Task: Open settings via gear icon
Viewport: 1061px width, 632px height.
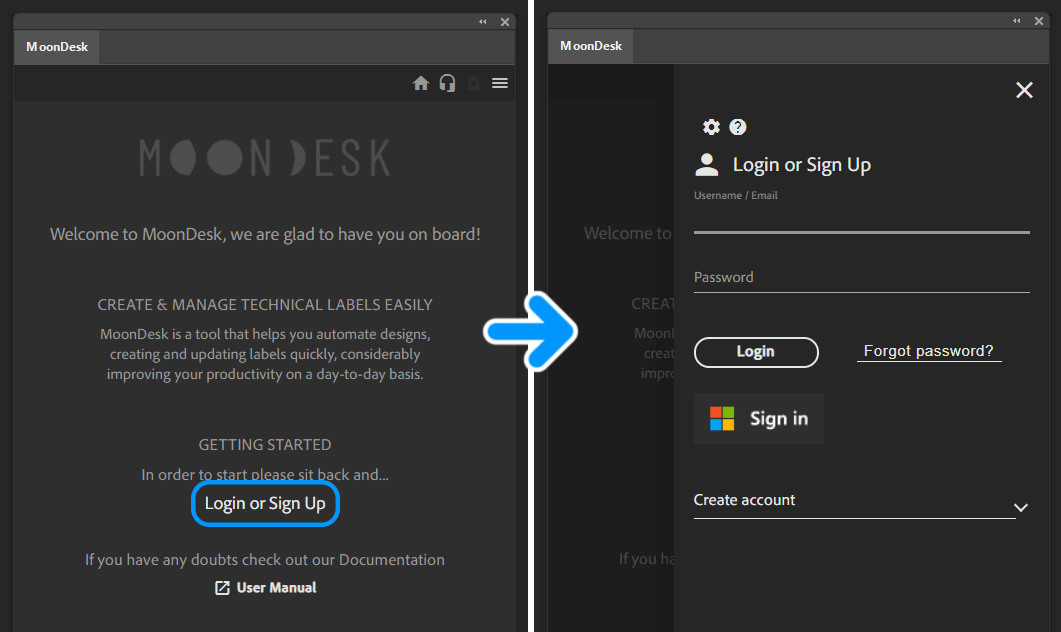Action: [711, 127]
